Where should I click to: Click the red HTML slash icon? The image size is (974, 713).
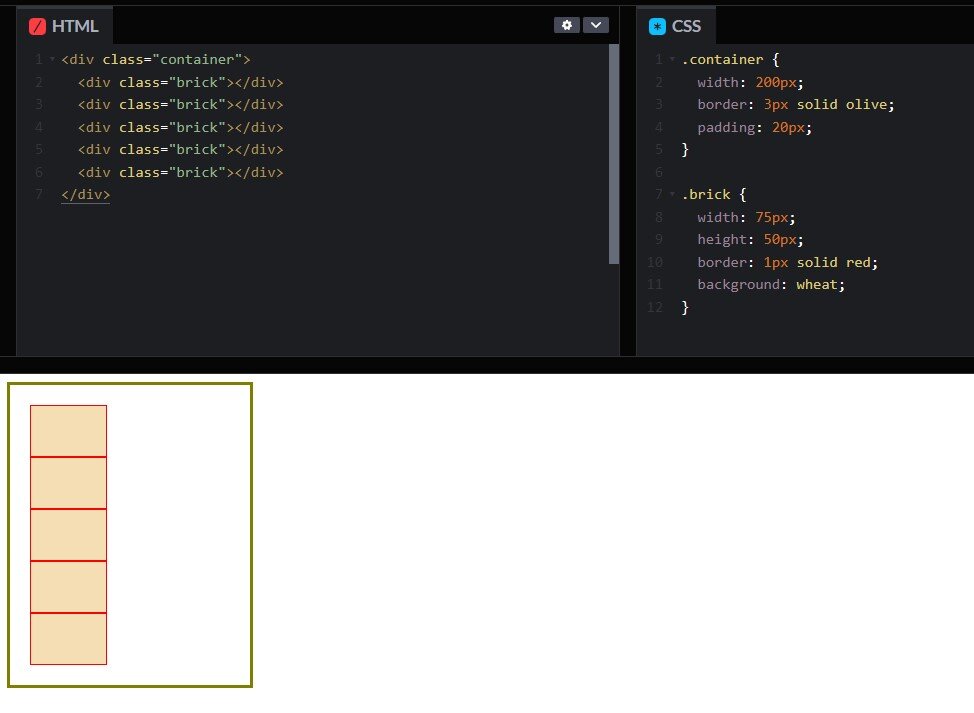pyautogui.click(x=37, y=26)
